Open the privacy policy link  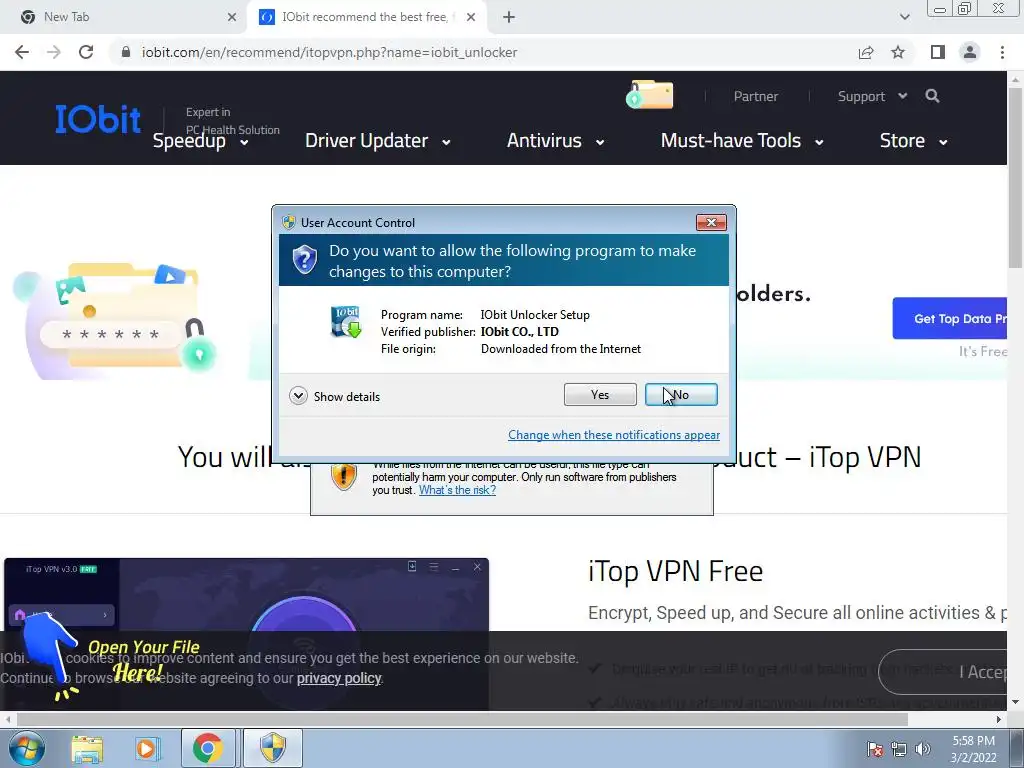point(339,679)
